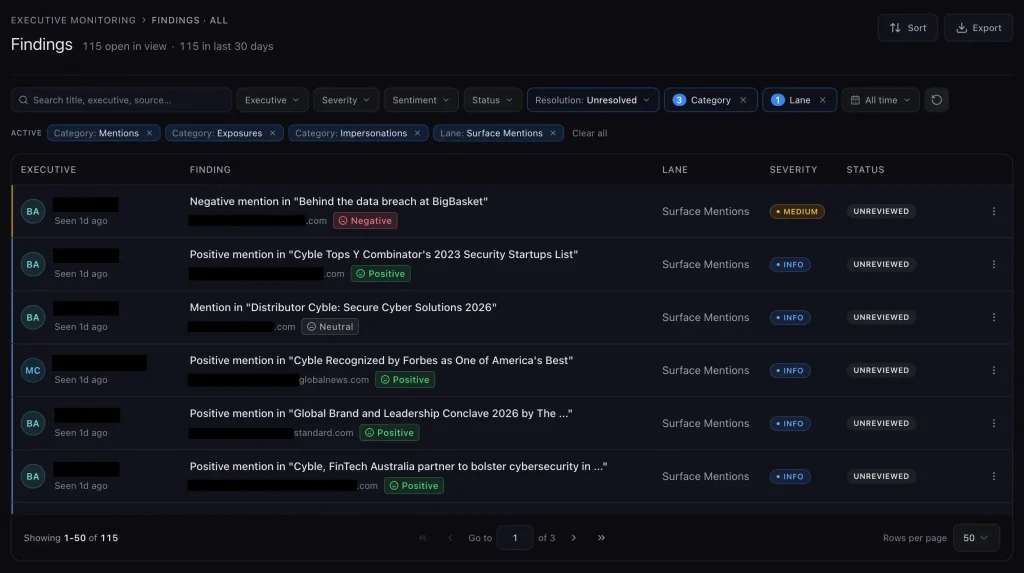Remove the Lane: Surface Mentions chip
Screen dimensions: 1024x573
pos(553,133)
